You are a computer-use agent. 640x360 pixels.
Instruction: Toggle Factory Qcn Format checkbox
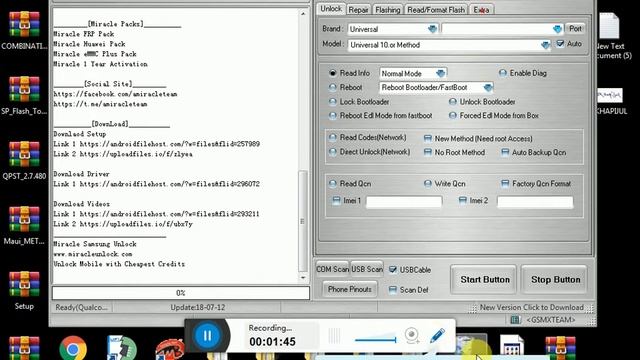click(505, 184)
